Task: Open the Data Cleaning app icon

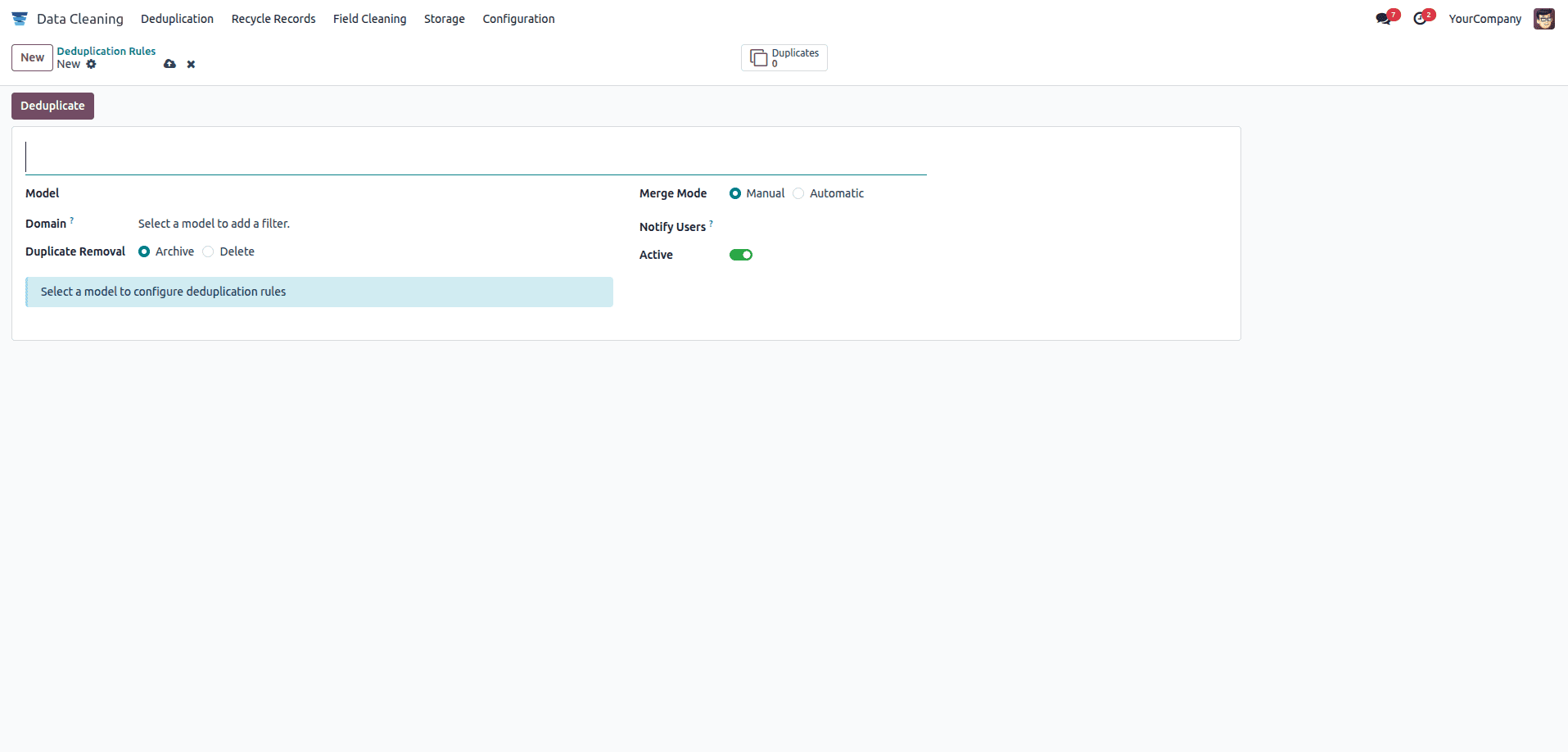Action: point(20,18)
